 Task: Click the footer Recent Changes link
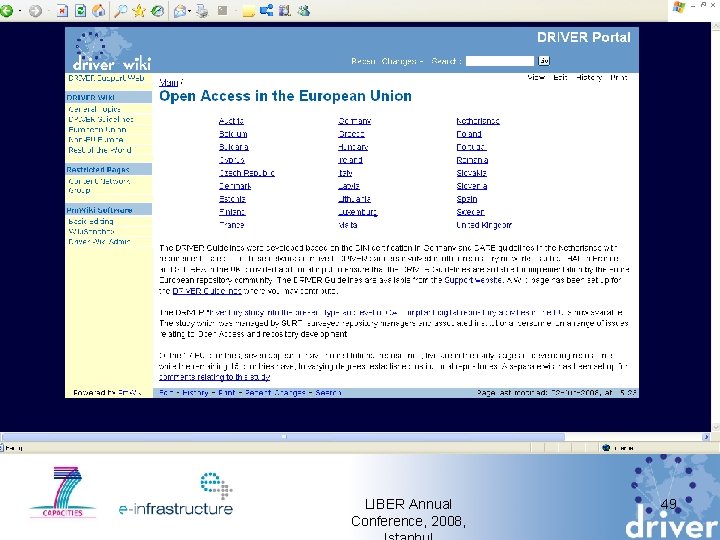point(275,393)
